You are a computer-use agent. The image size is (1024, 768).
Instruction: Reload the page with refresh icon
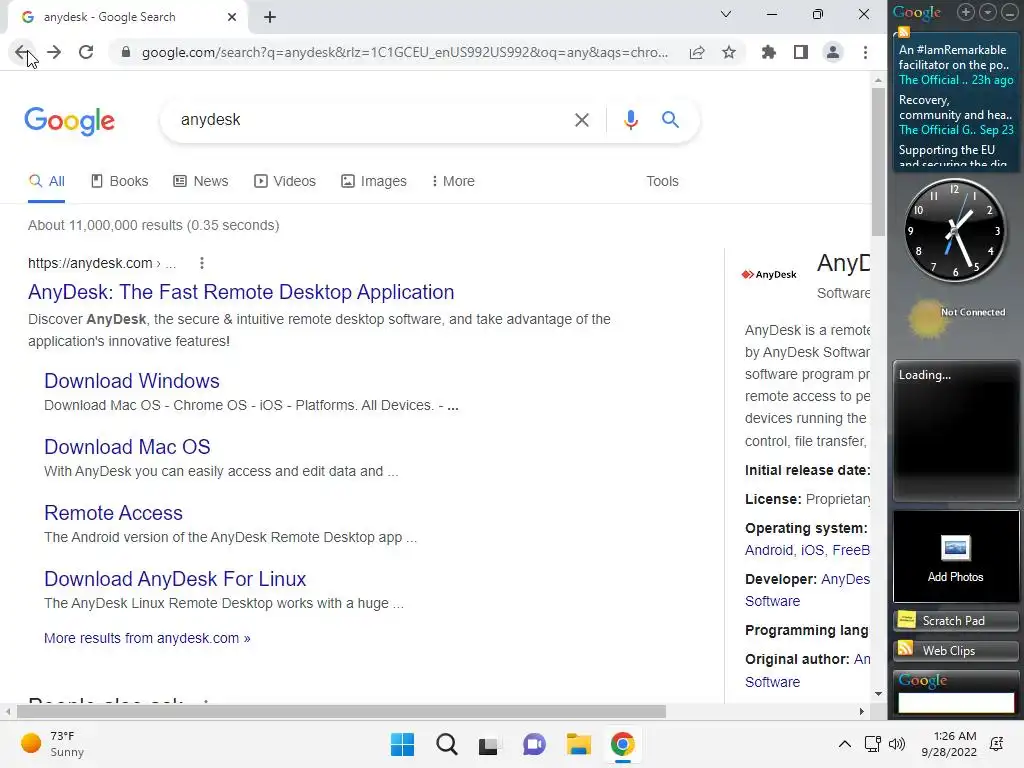pyautogui.click(x=86, y=52)
